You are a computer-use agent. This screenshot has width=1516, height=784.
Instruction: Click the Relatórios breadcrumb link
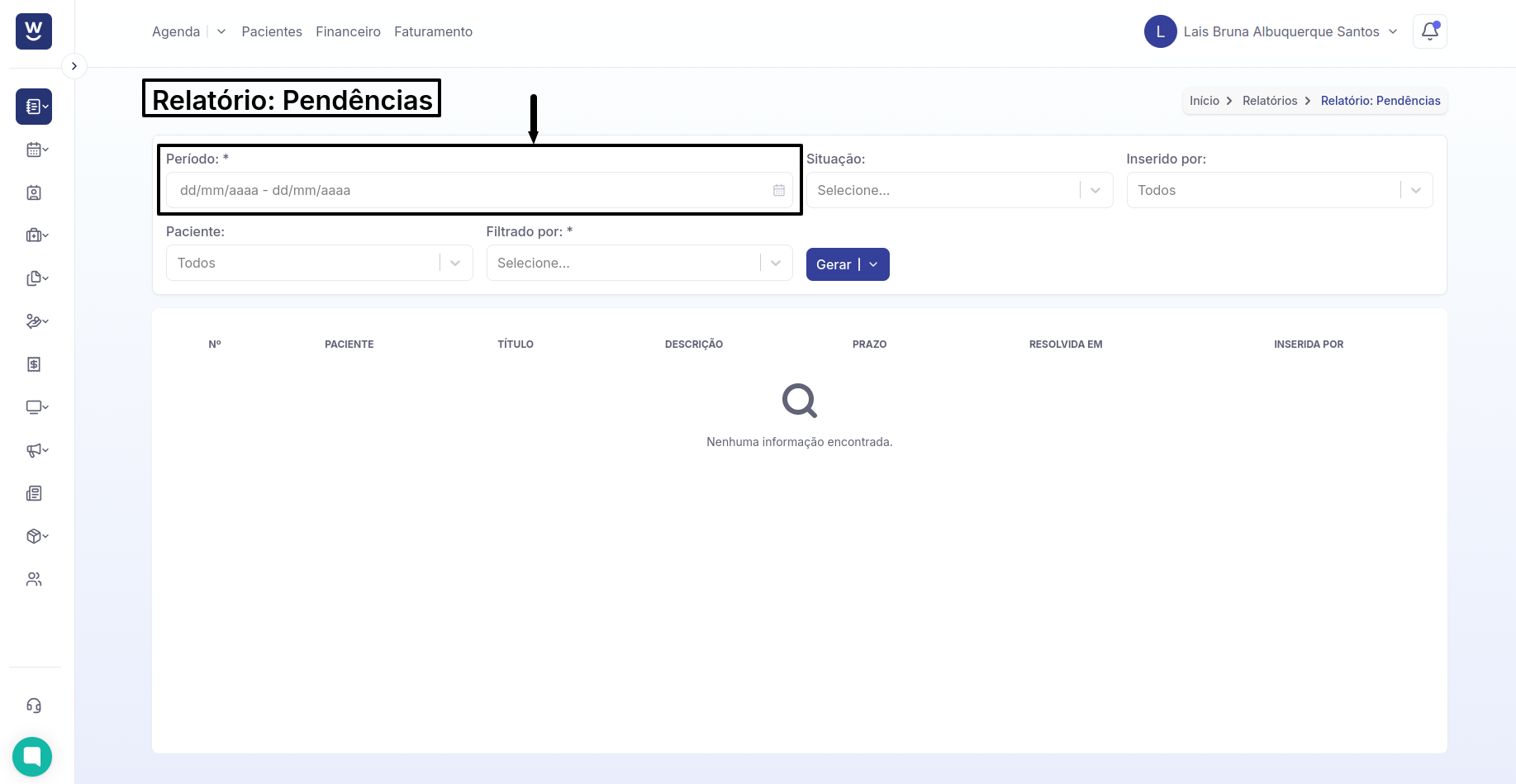[x=1270, y=101]
